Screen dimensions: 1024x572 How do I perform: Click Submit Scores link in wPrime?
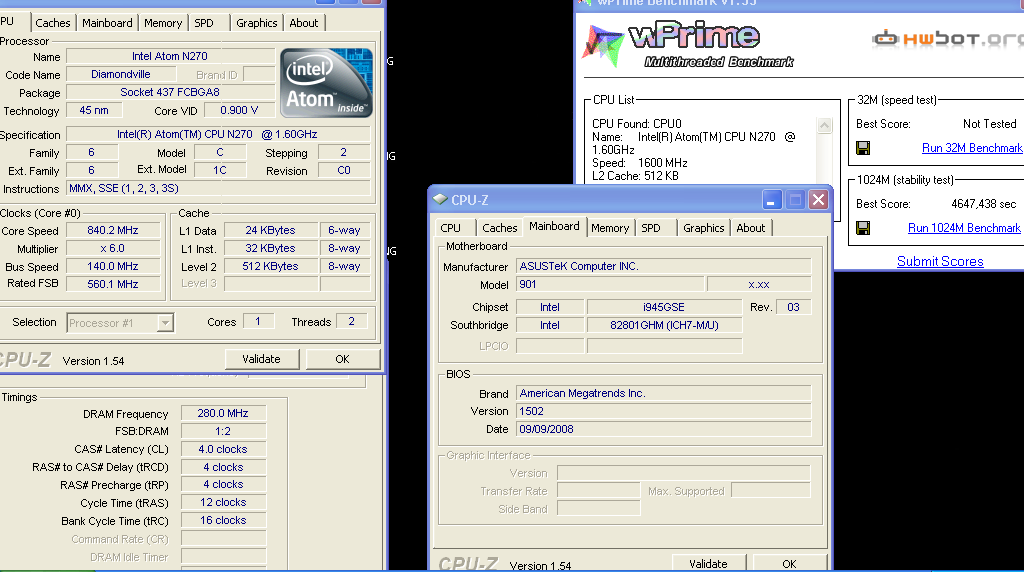tap(940, 261)
